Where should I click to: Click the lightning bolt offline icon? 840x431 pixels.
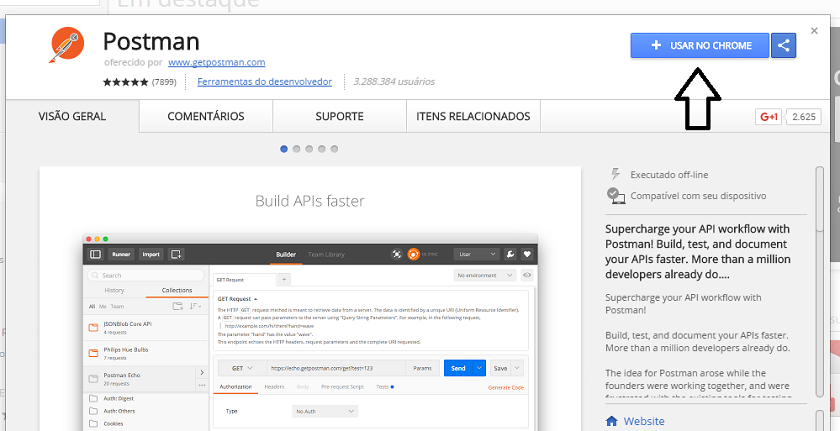pos(616,174)
